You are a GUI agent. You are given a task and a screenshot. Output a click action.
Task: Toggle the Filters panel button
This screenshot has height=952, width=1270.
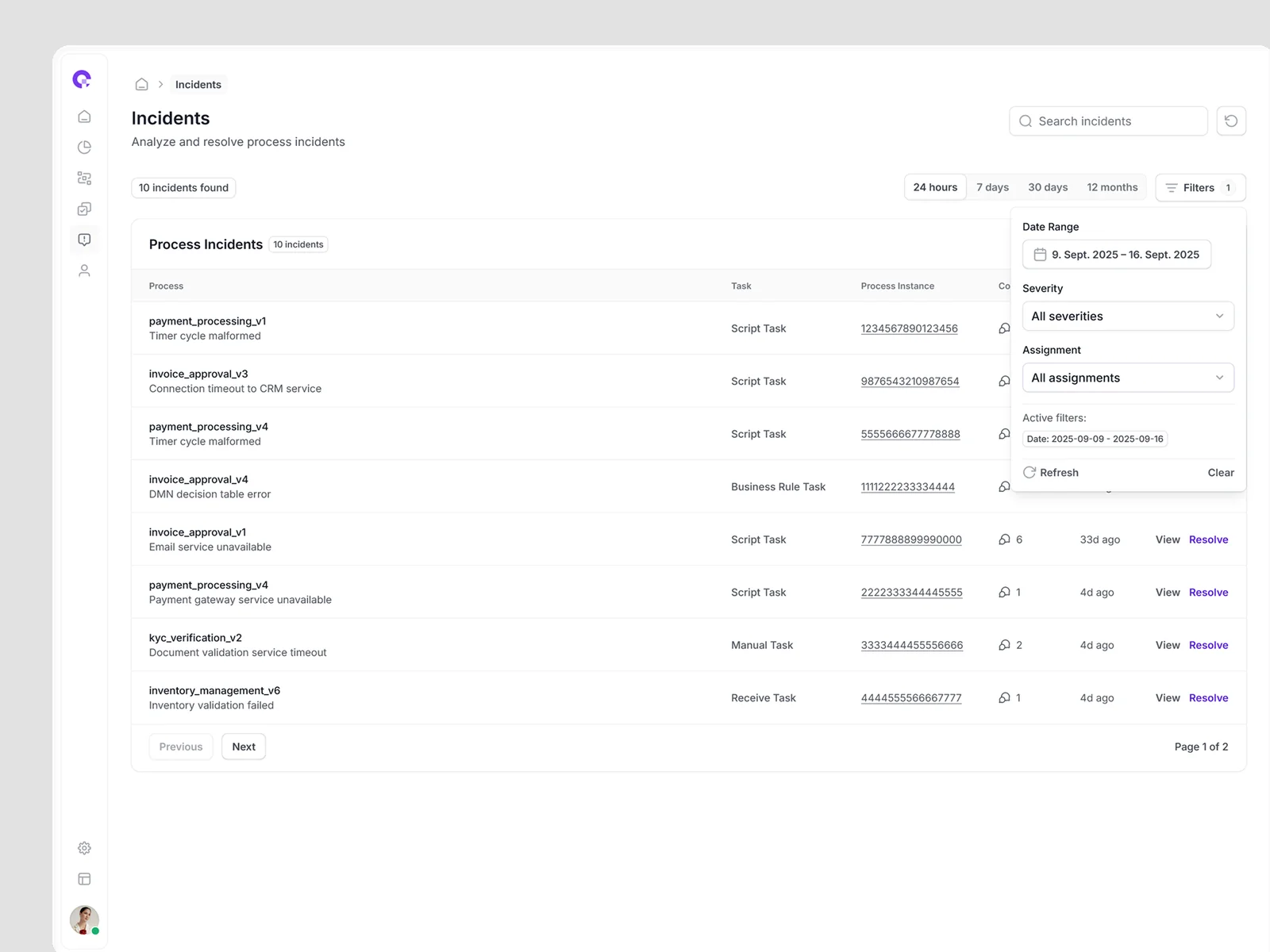[1199, 188]
